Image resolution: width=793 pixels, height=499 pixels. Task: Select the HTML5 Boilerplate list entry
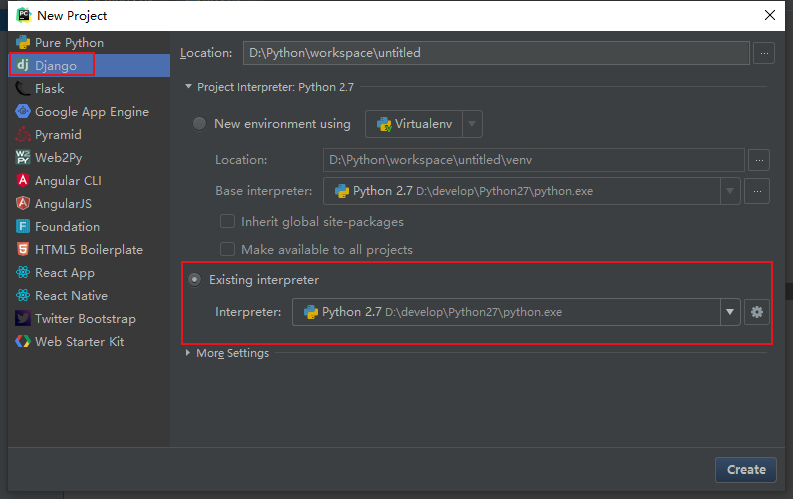click(89, 249)
